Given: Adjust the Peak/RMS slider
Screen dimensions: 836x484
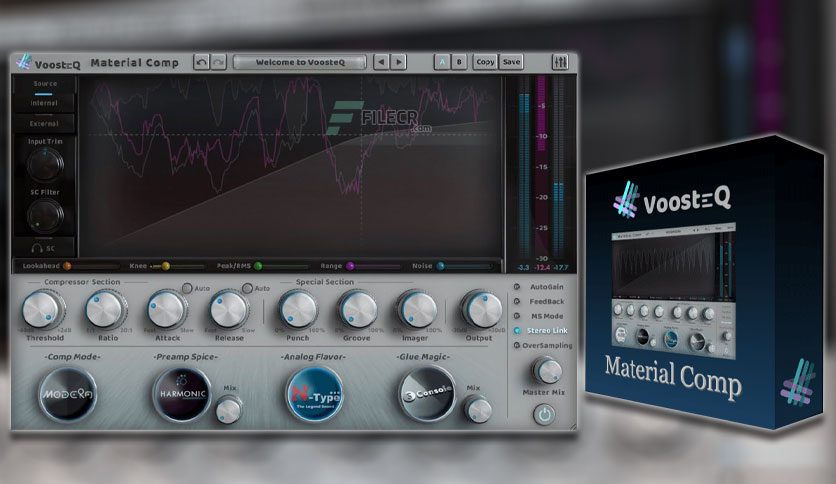Looking at the screenshot, I should [282, 265].
